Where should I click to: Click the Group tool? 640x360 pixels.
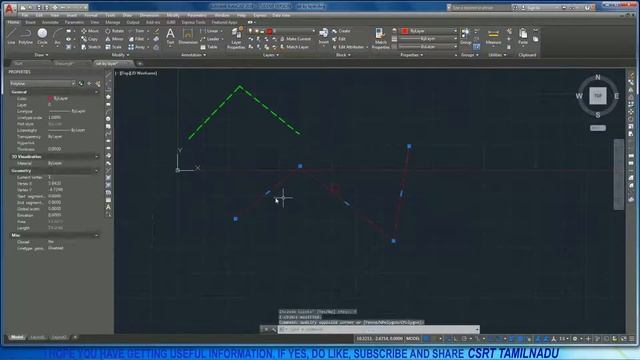point(465,36)
